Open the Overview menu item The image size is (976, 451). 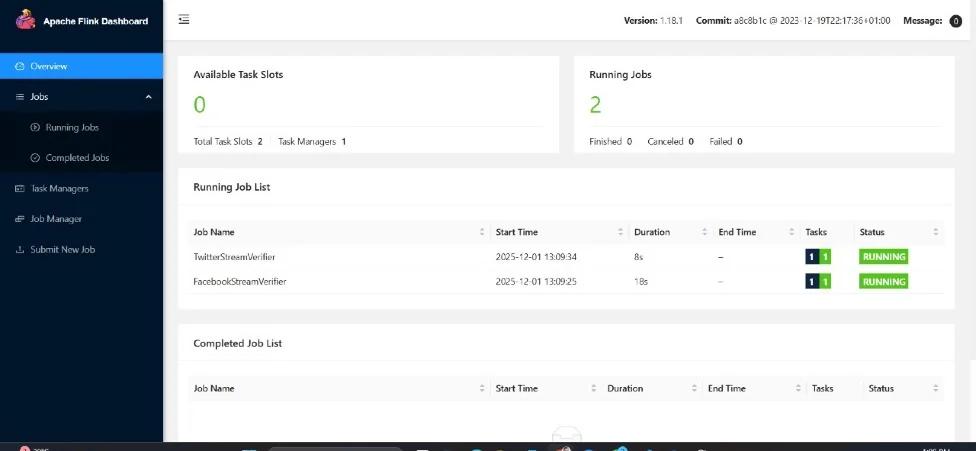pyautogui.click(x=82, y=66)
